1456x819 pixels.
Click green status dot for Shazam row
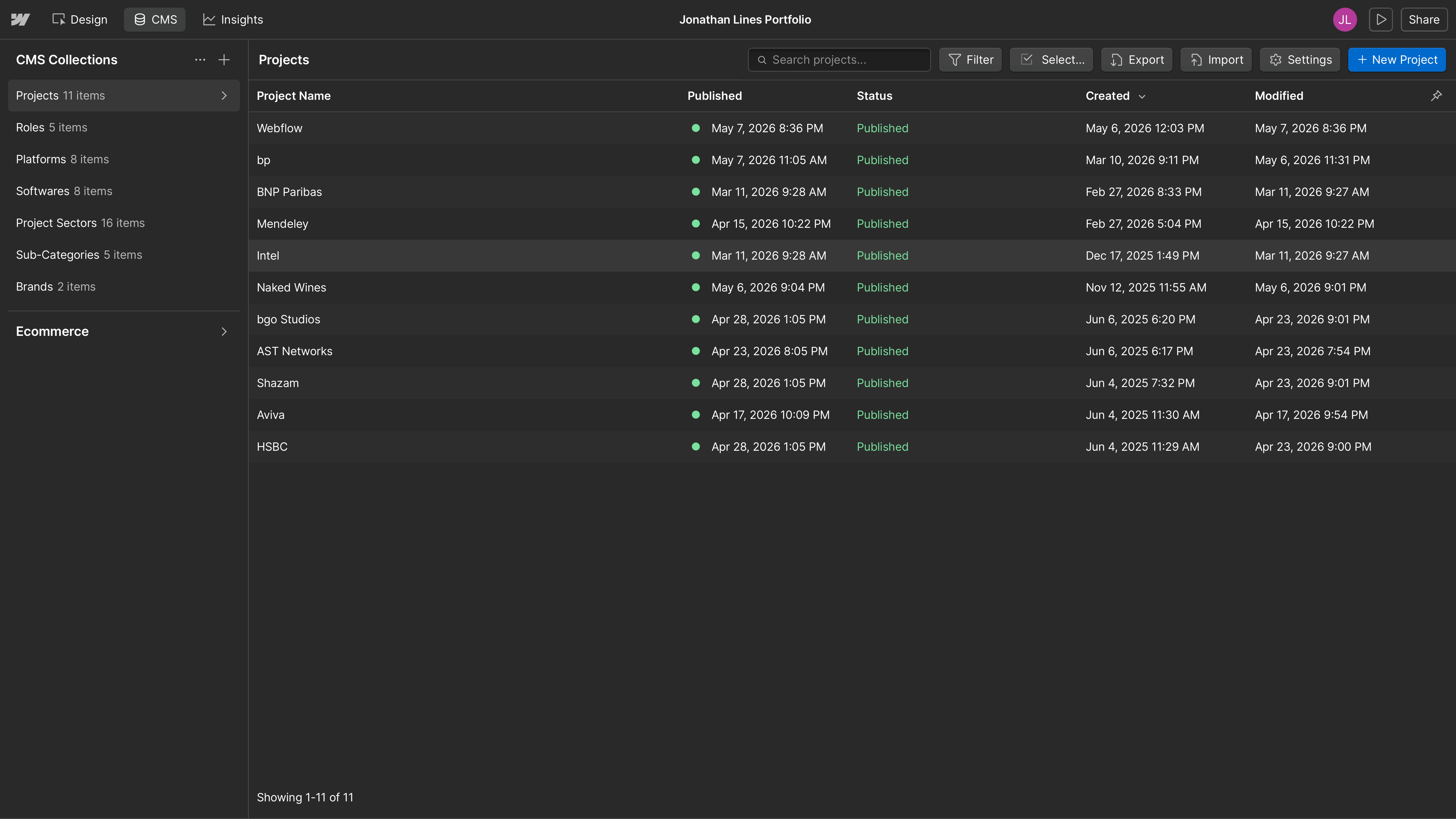pos(696,383)
